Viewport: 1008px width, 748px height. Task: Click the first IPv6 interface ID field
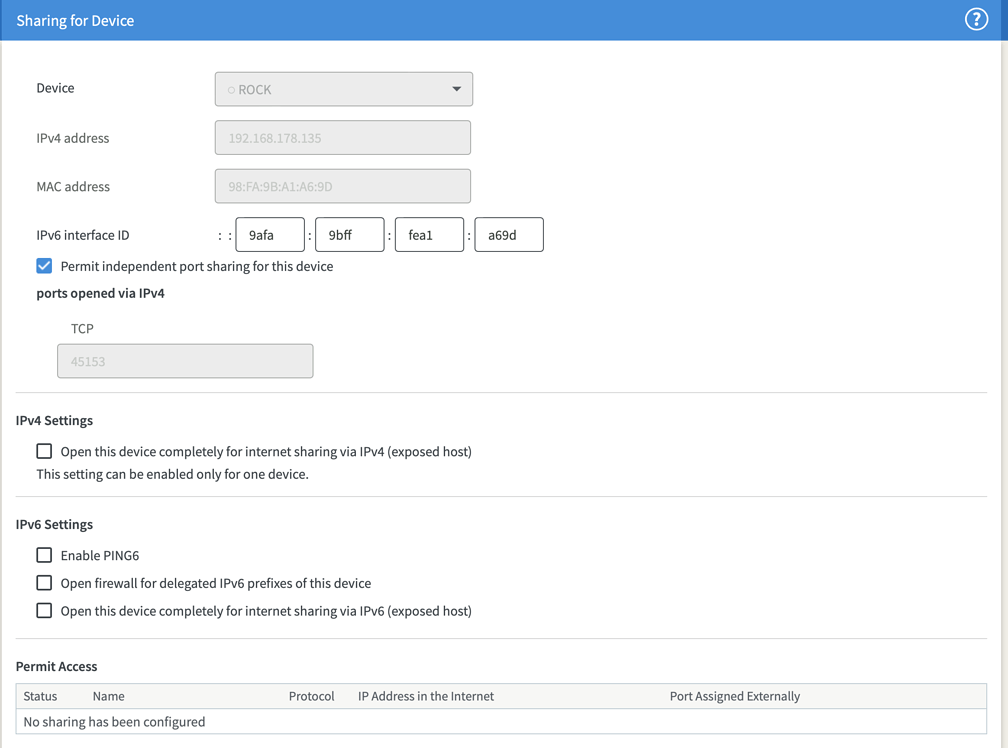point(269,234)
